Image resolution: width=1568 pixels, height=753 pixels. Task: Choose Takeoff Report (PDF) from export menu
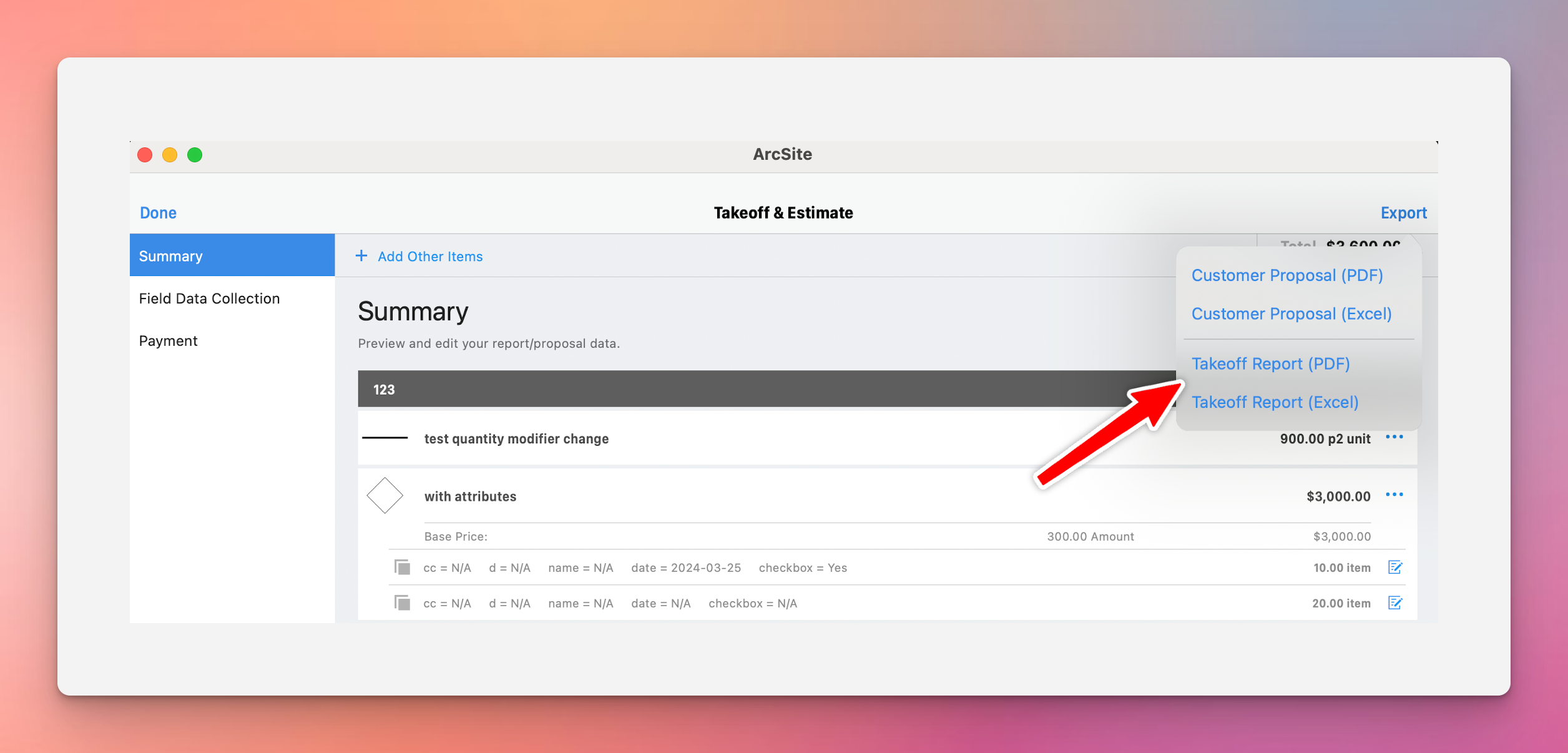tap(1270, 363)
